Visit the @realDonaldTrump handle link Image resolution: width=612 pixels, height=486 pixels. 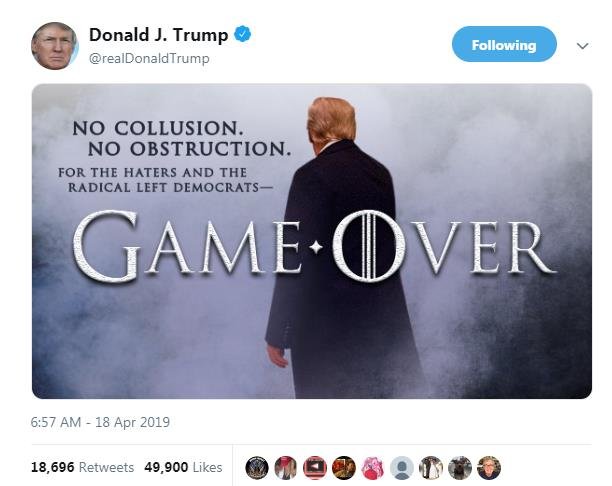coord(149,59)
